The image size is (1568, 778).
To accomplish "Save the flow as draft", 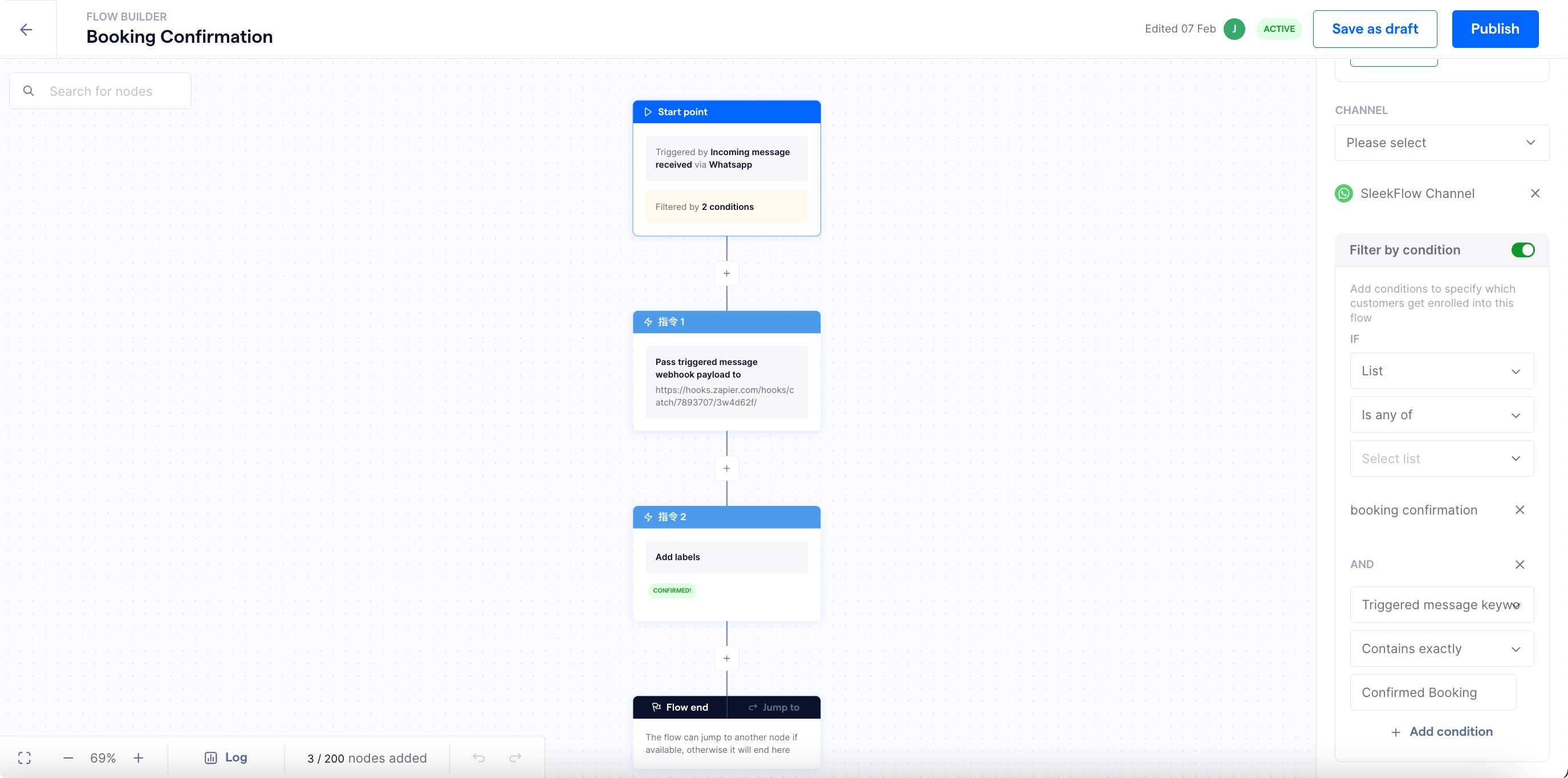I will coord(1375,29).
